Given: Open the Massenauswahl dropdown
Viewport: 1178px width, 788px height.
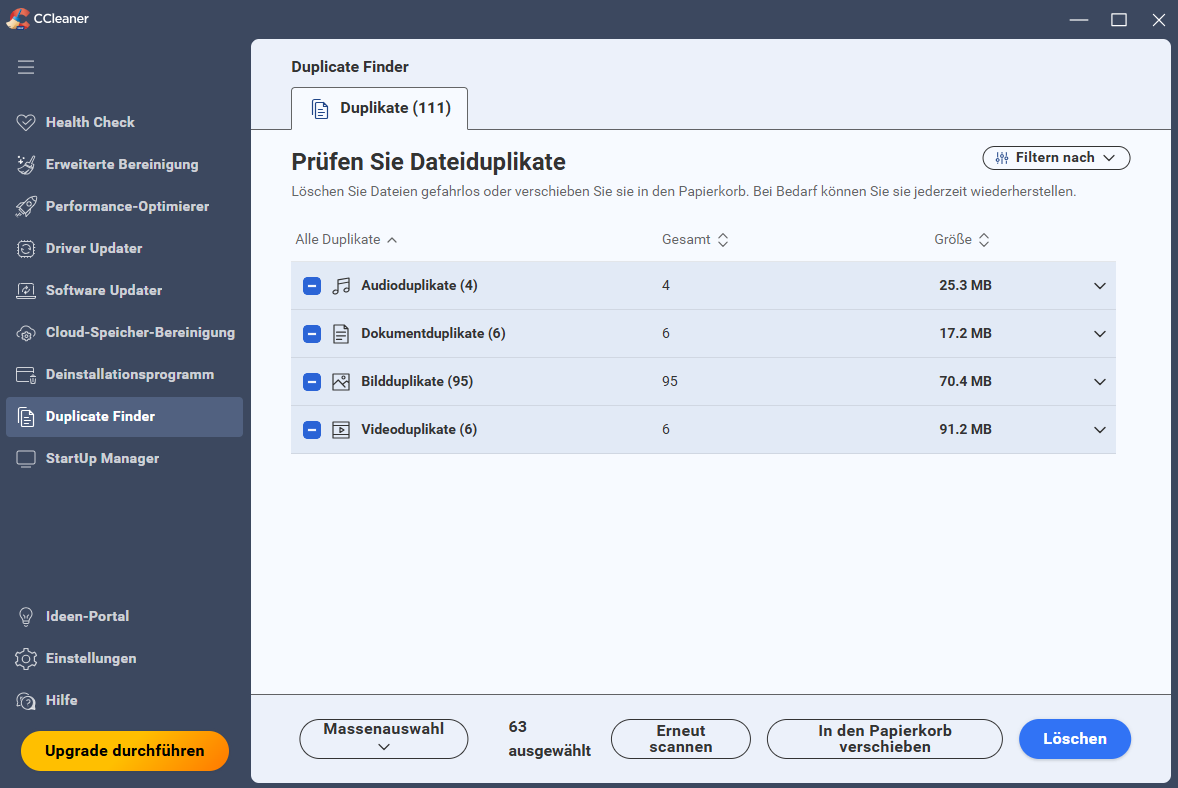Looking at the screenshot, I should pos(384,739).
